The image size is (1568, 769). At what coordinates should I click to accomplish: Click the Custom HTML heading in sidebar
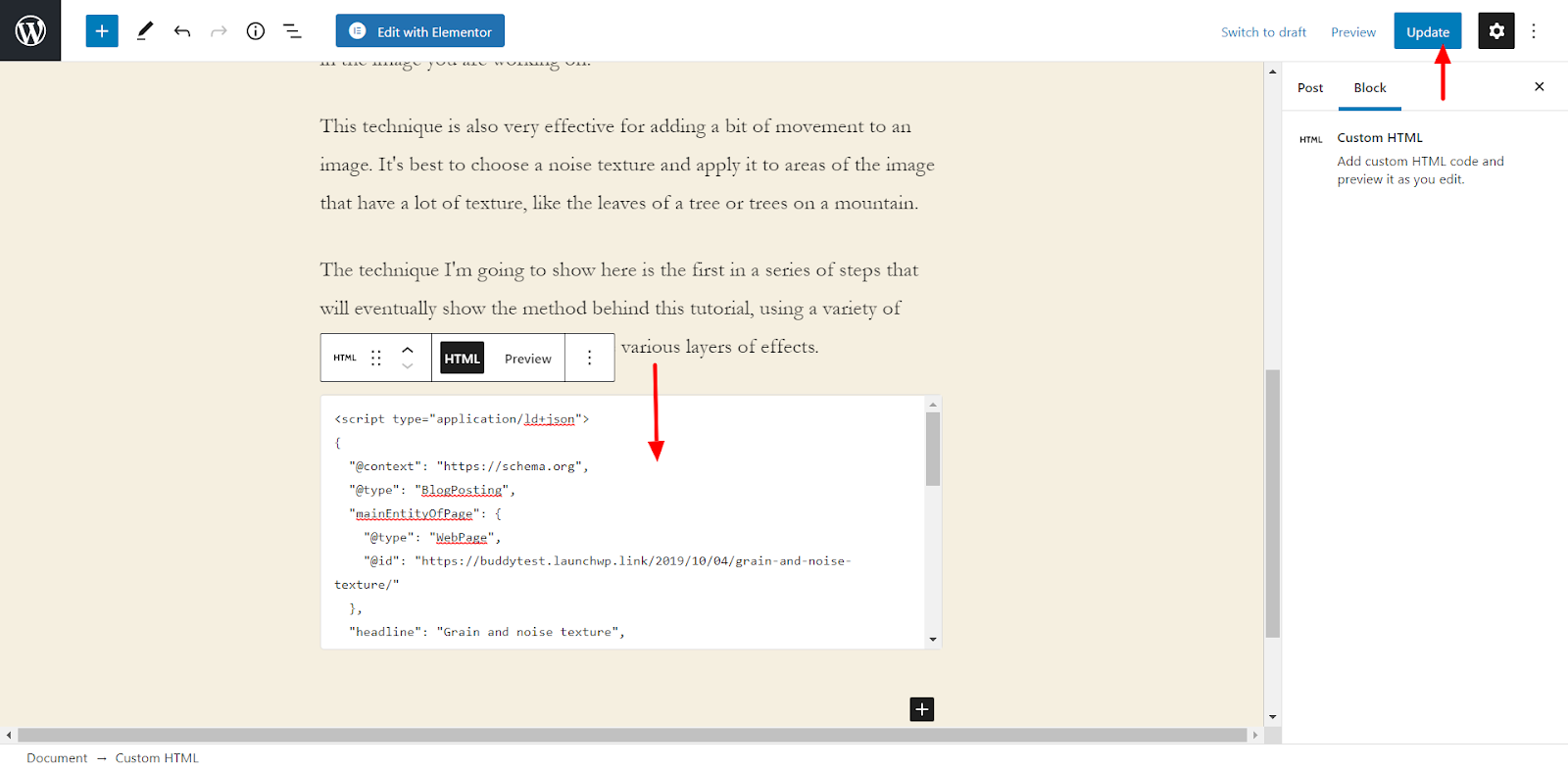[1380, 138]
